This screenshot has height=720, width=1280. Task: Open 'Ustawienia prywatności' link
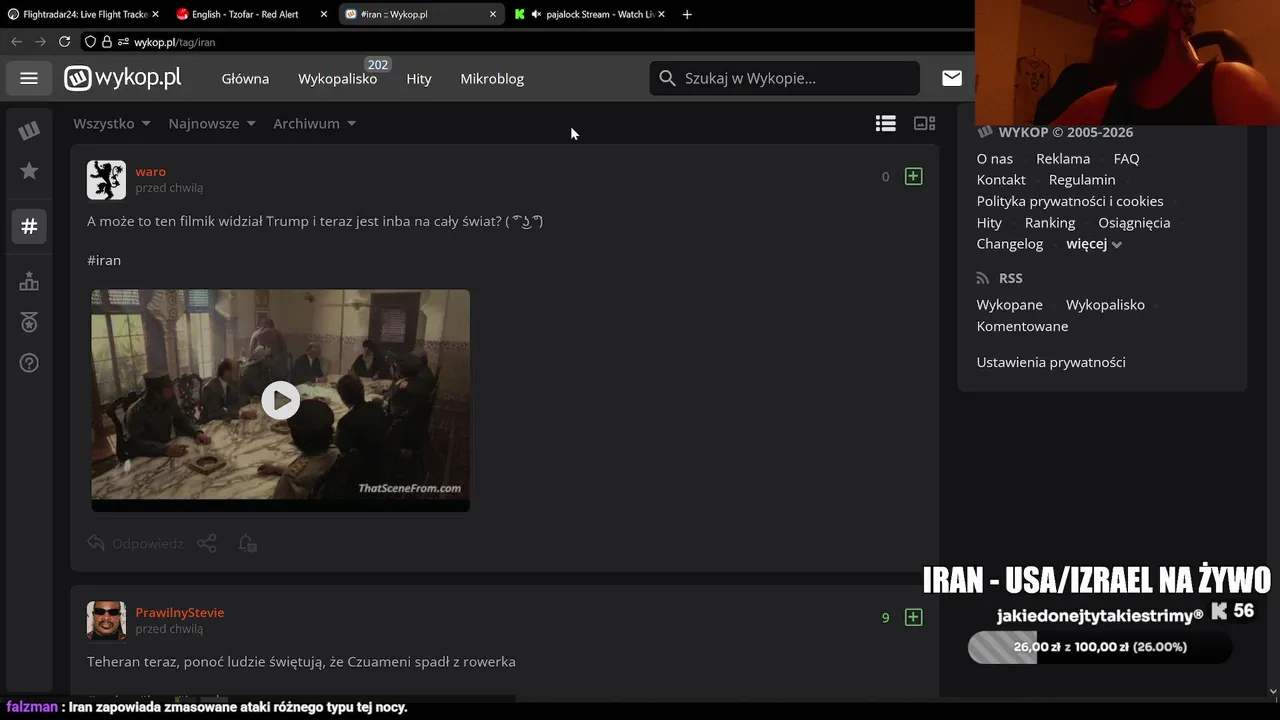click(x=1051, y=362)
